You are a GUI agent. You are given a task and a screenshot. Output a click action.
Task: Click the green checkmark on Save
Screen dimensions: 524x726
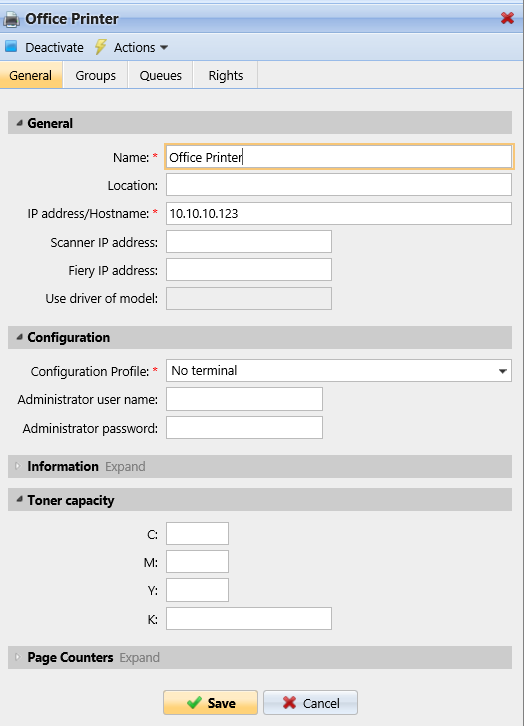point(194,703)
